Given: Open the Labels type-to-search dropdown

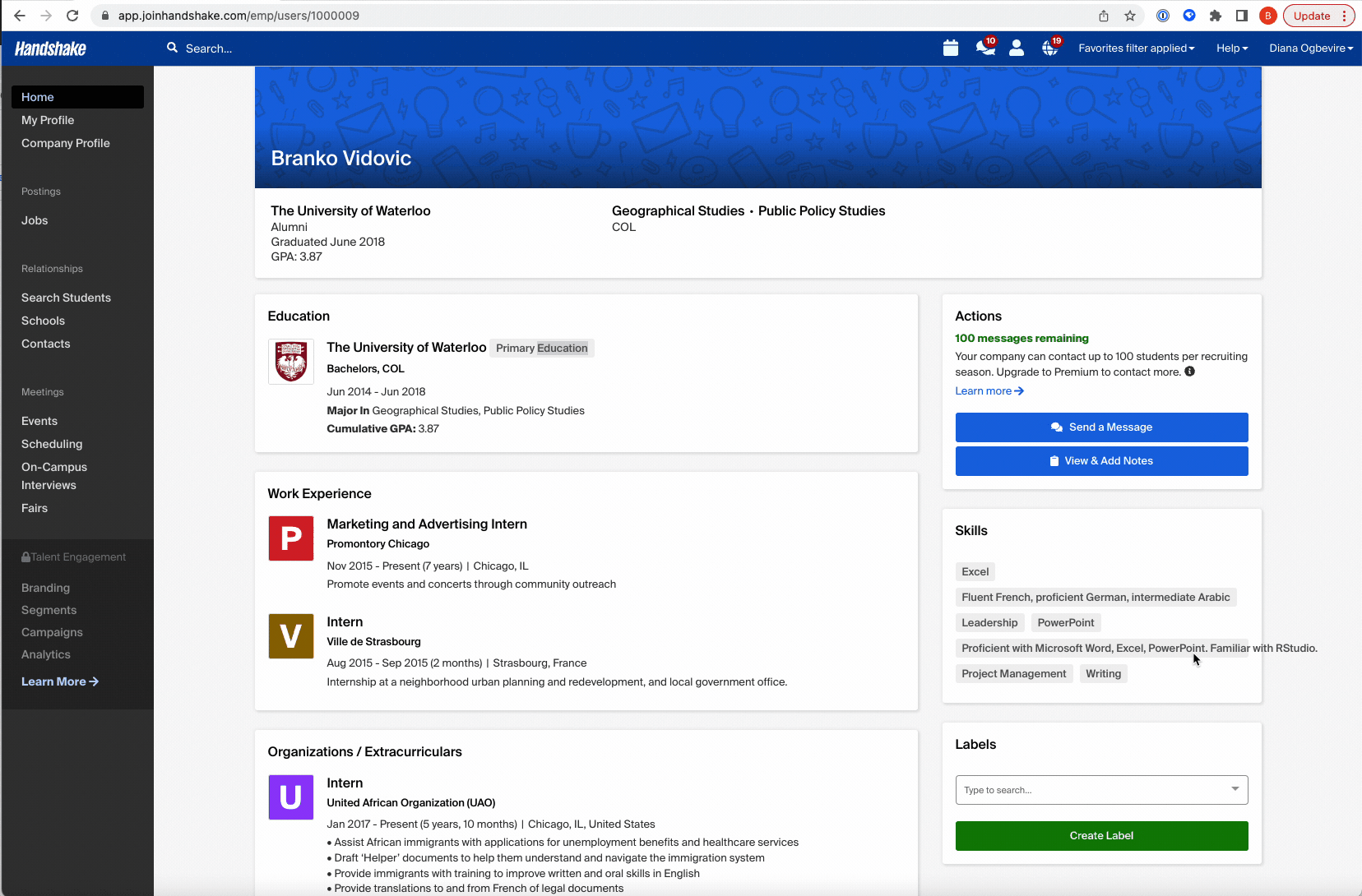Looking at the screenshot, I should click(x=1101, y=789).
